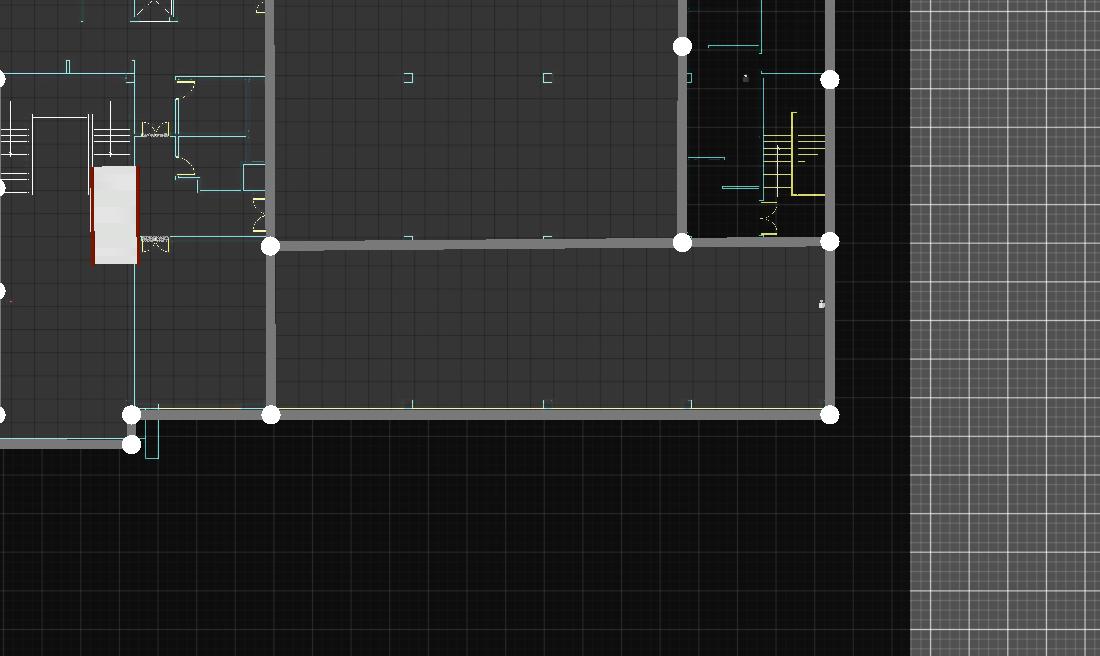Select the node at the top of the right wall
1100x656 pixels.
[829, 79]
